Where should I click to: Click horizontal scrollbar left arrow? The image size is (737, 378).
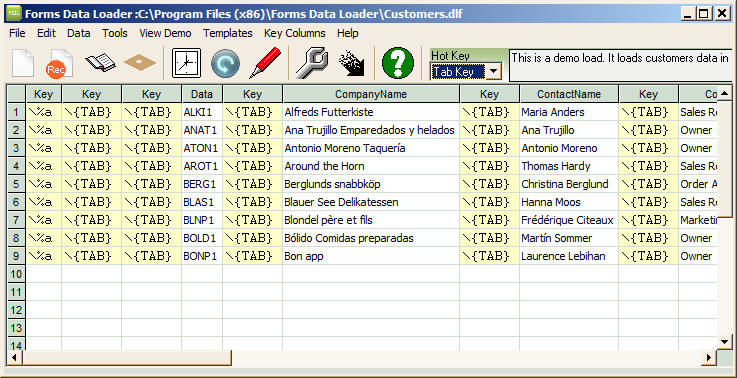click(14, 358)
